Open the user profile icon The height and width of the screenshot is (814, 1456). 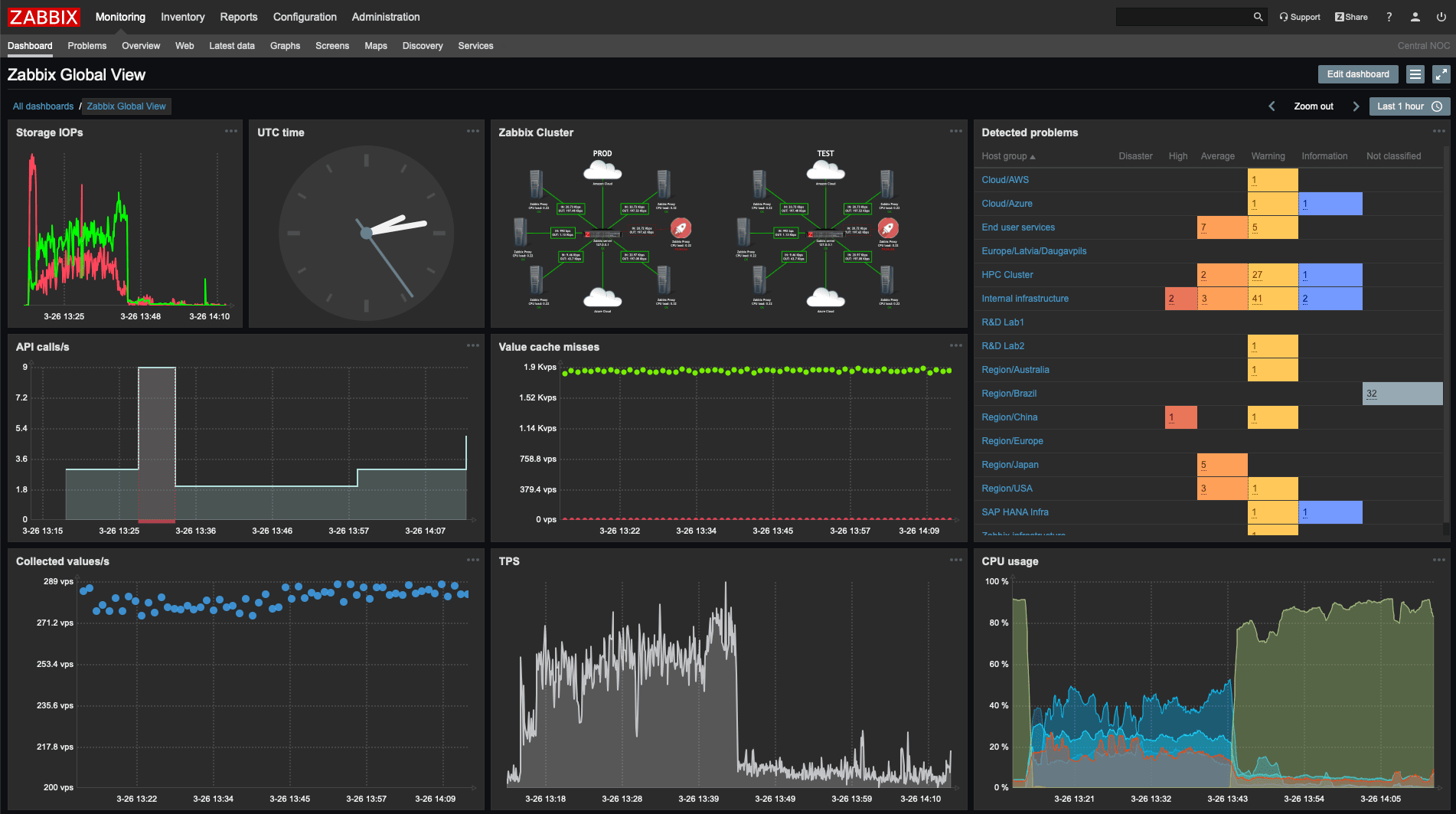[1414, 16]
